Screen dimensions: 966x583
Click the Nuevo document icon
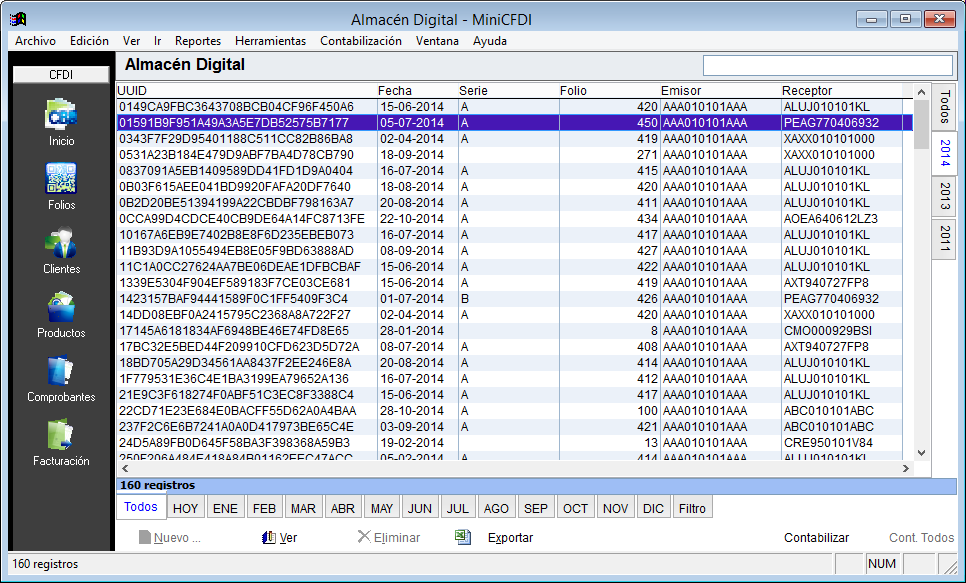click(x=145, y=537)
